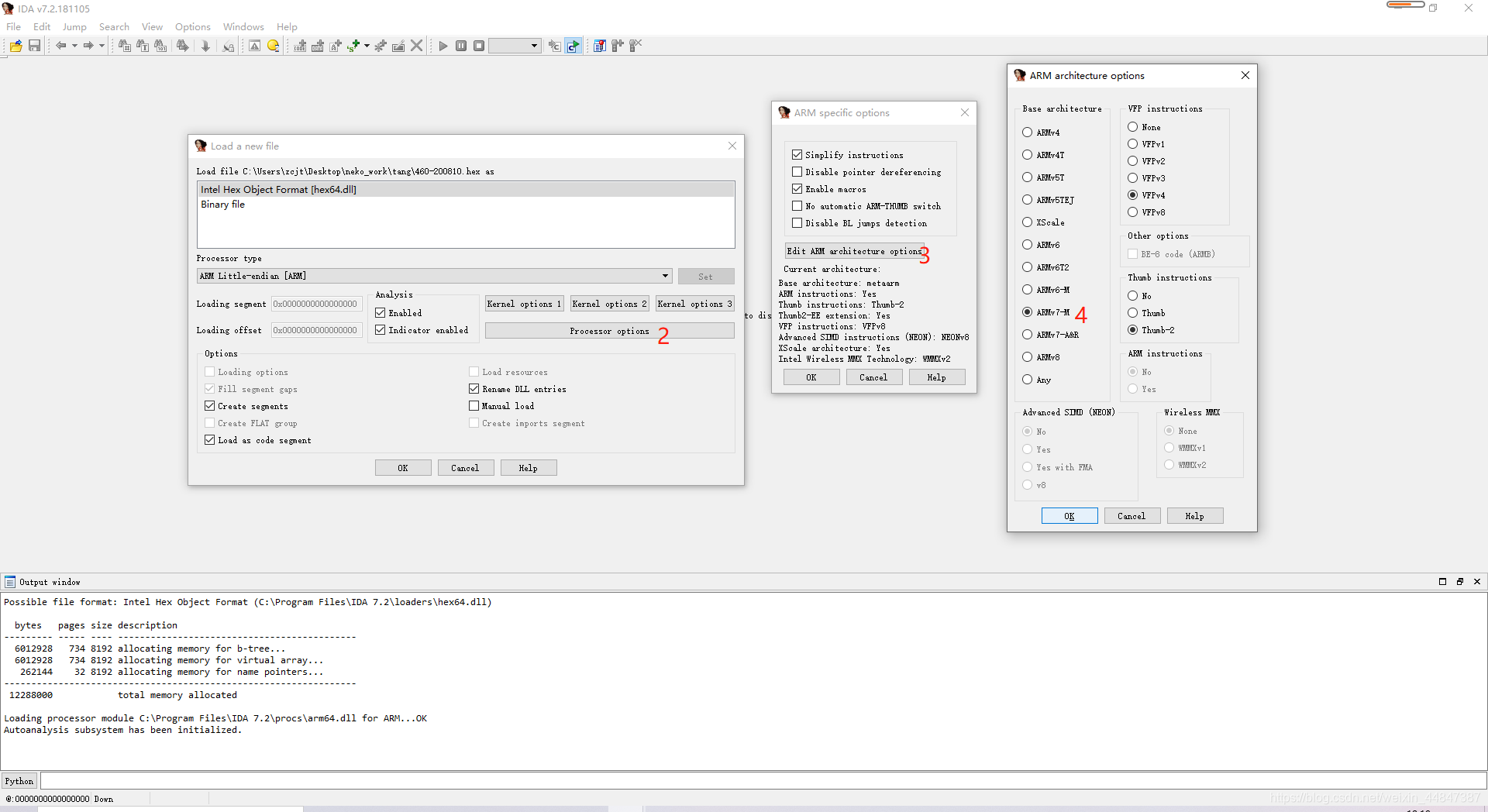Click Cancel in ARM specific options dialog

(x=873, y=377)
